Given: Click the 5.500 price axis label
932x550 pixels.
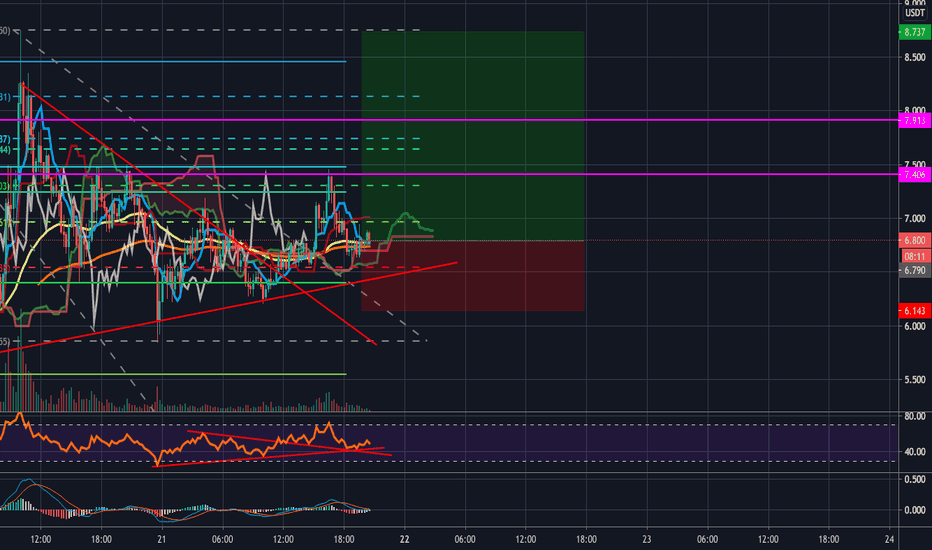Looking at the screenshot, I should pyautogui.click(x=915, y=380).
